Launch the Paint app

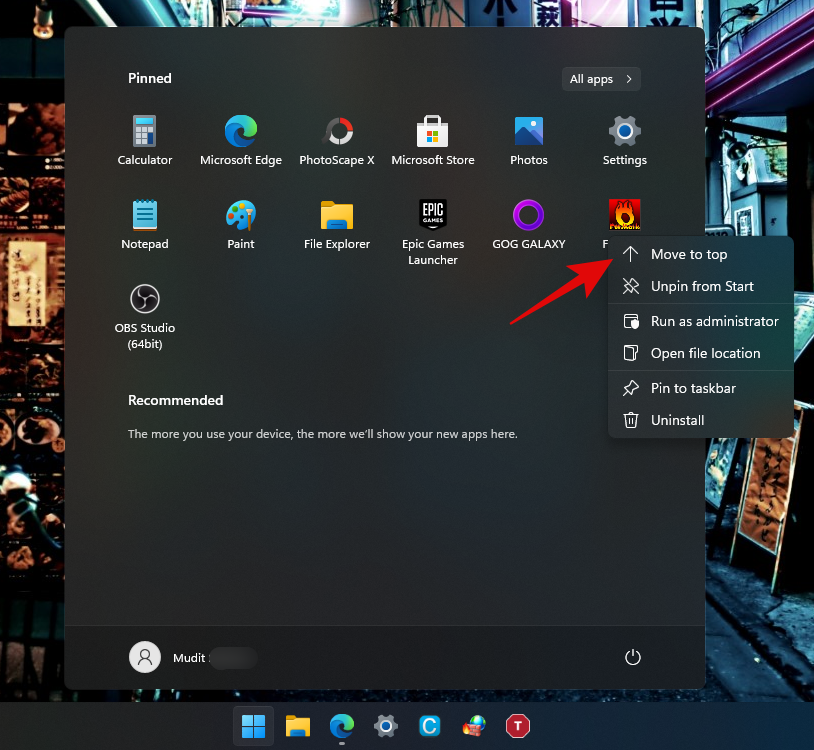coord(241,224)
